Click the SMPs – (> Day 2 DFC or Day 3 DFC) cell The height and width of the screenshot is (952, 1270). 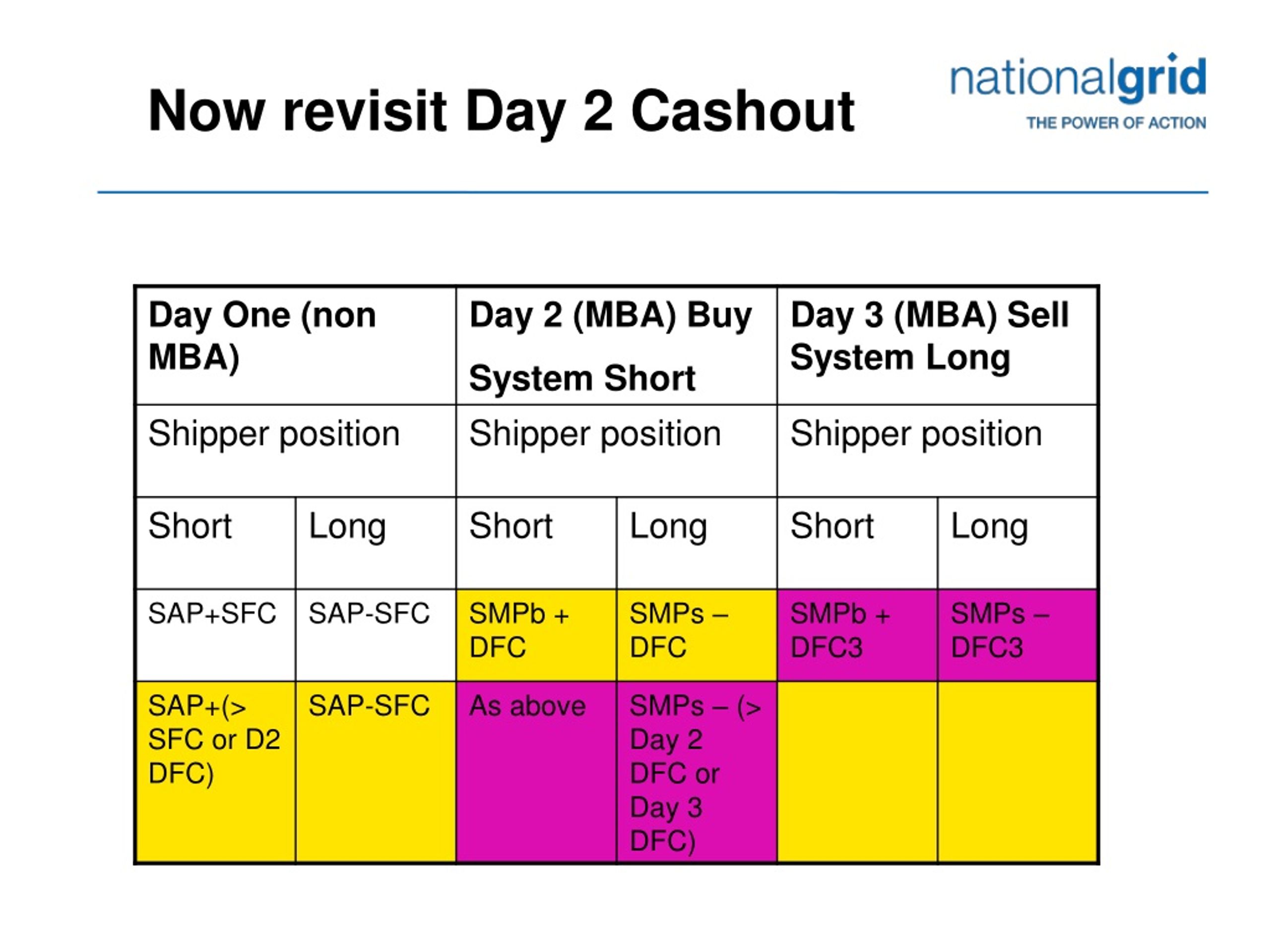[697, 772]
